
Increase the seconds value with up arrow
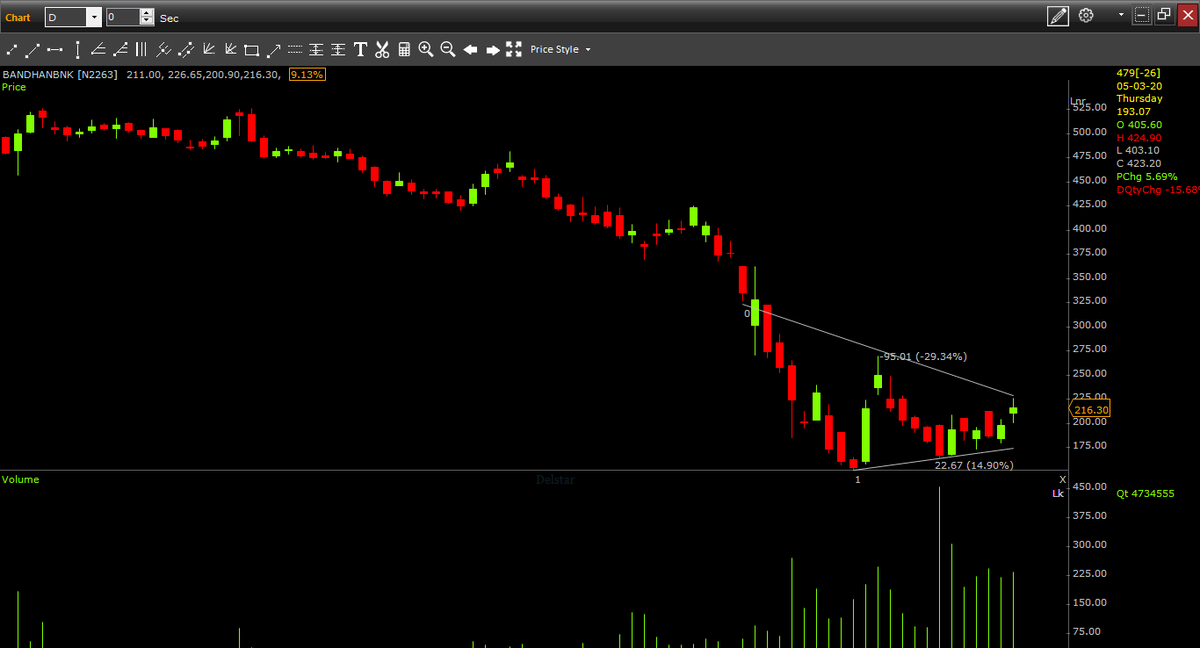coord(147,13)
